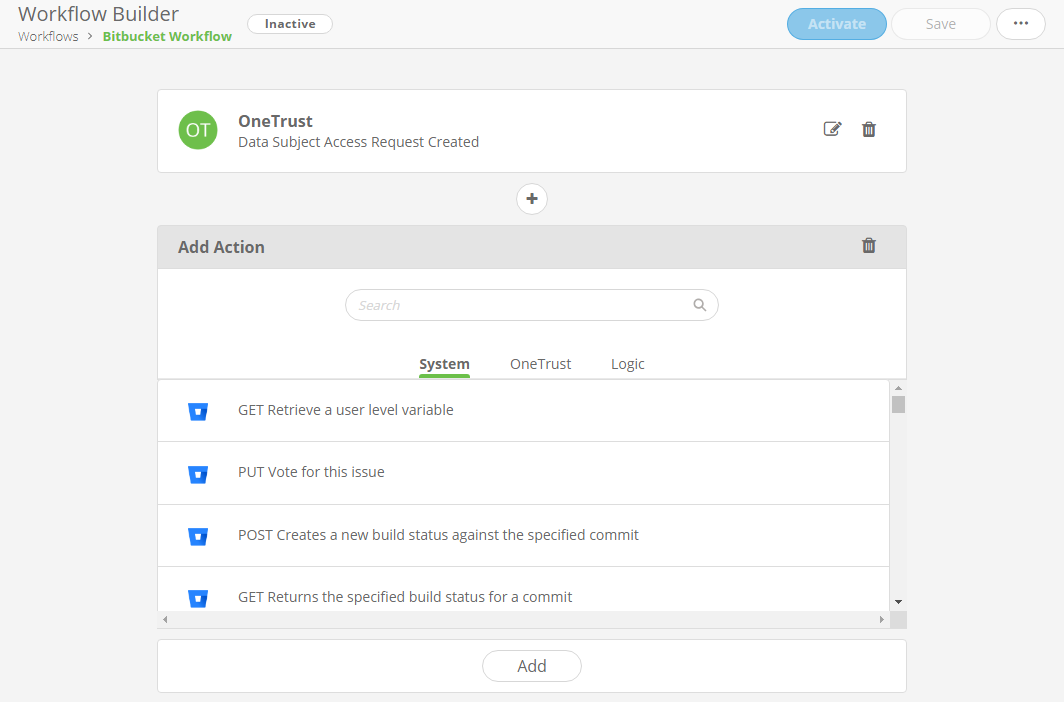Screen dimensions: 1064x702
Task: Switch to the Logic tab
Action: [x=627, y=364]
